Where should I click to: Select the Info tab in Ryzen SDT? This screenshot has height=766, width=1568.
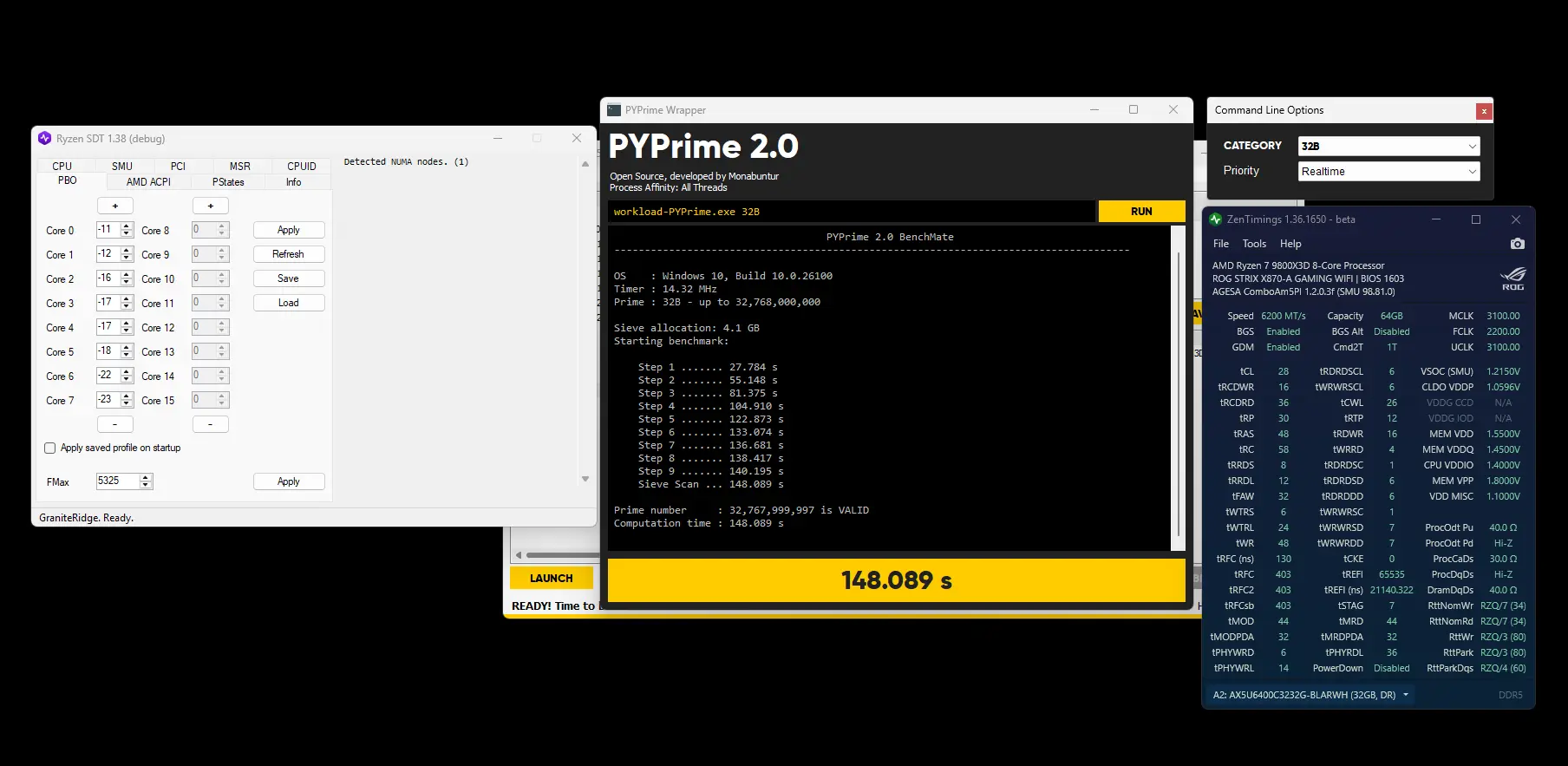pyautogui.click(x=294, y=182)
